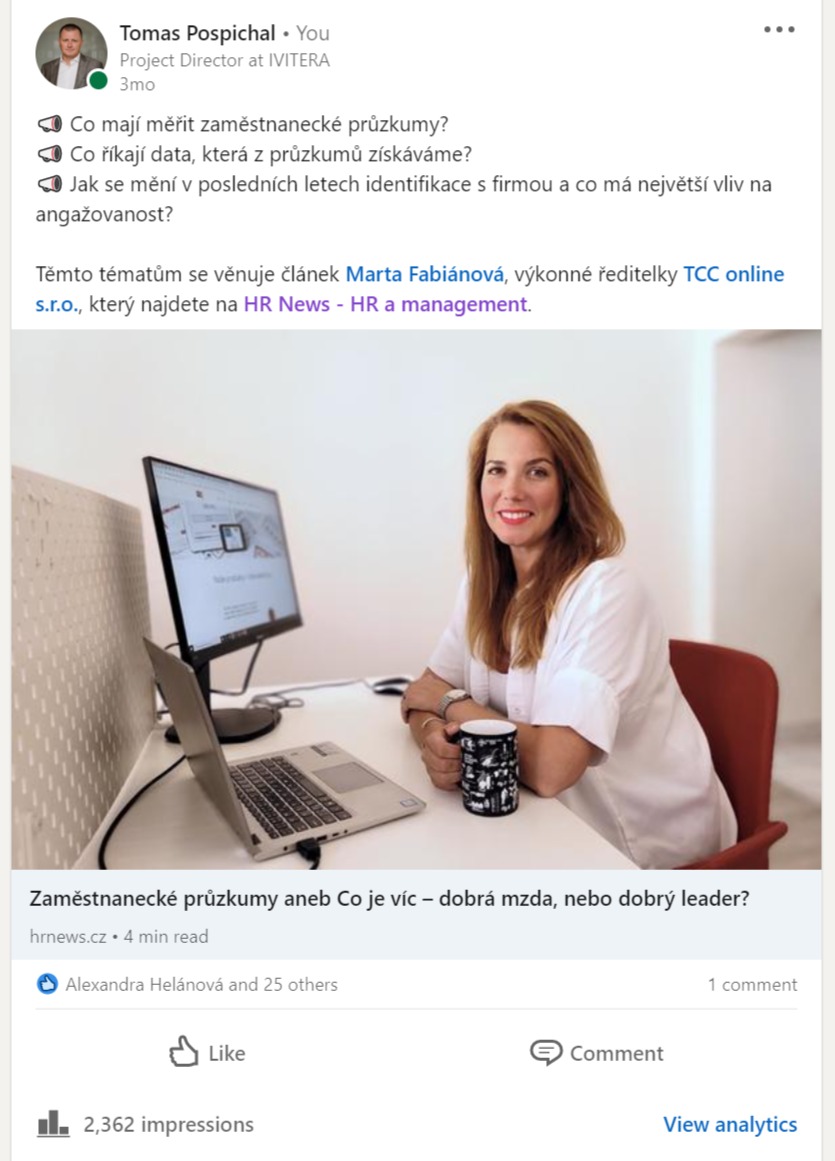
Task: Click the third megaphone emoji
Action: coord(50,184)
